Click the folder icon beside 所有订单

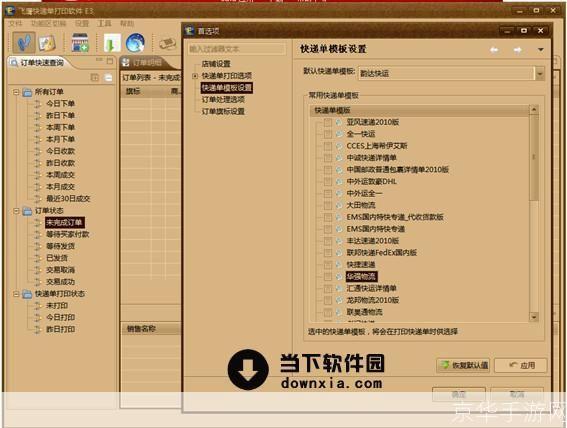27,92
